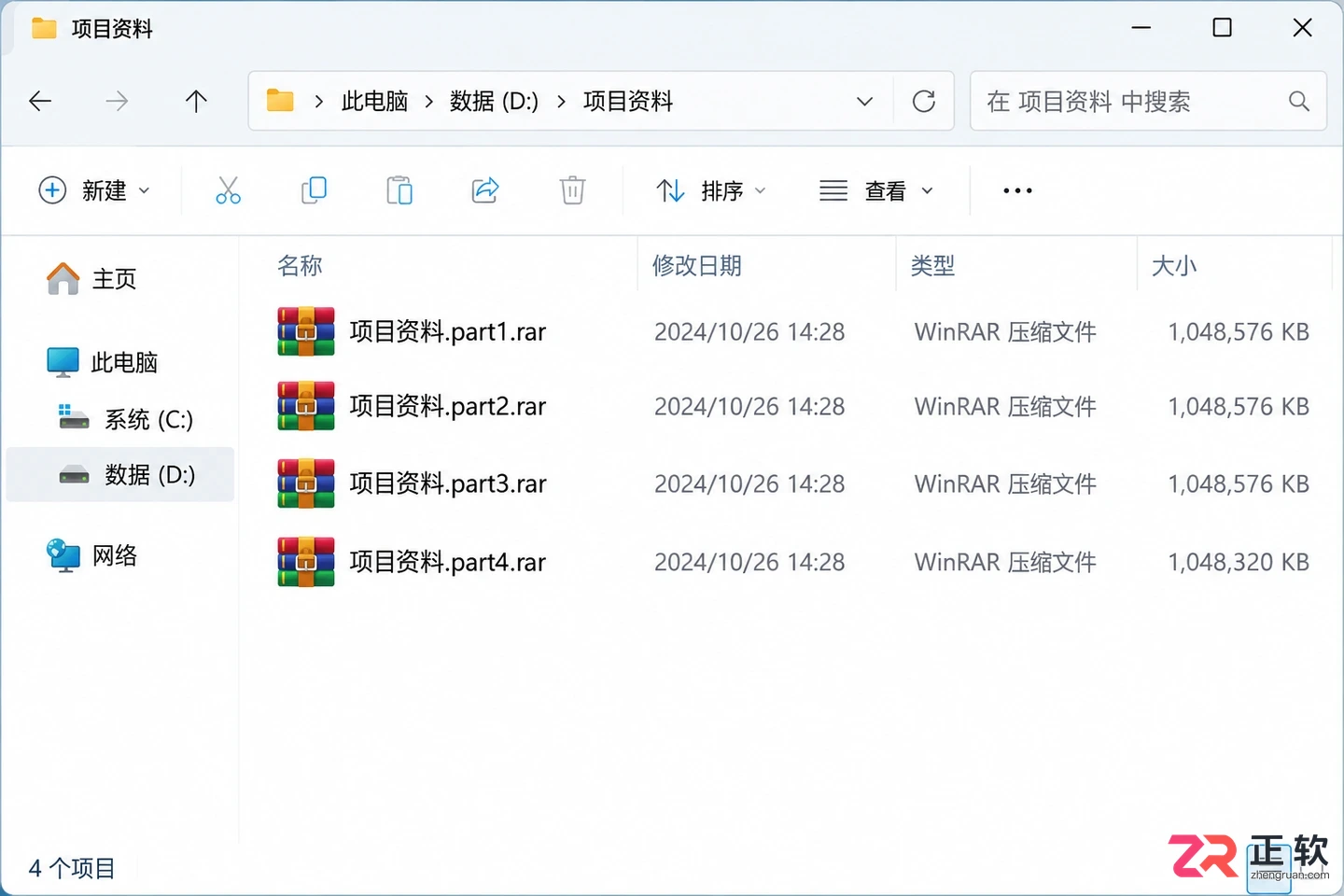
Task: Go up one folder level
Action: tap(196, 101)
